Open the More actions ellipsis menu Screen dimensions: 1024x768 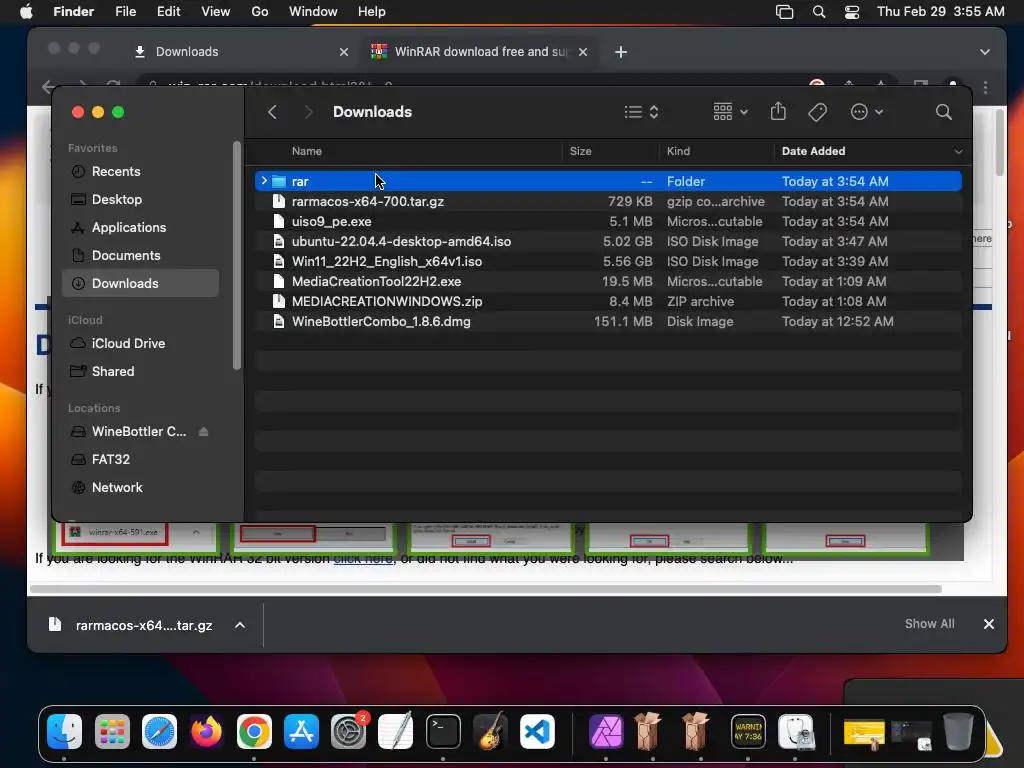tap(867, 112)
